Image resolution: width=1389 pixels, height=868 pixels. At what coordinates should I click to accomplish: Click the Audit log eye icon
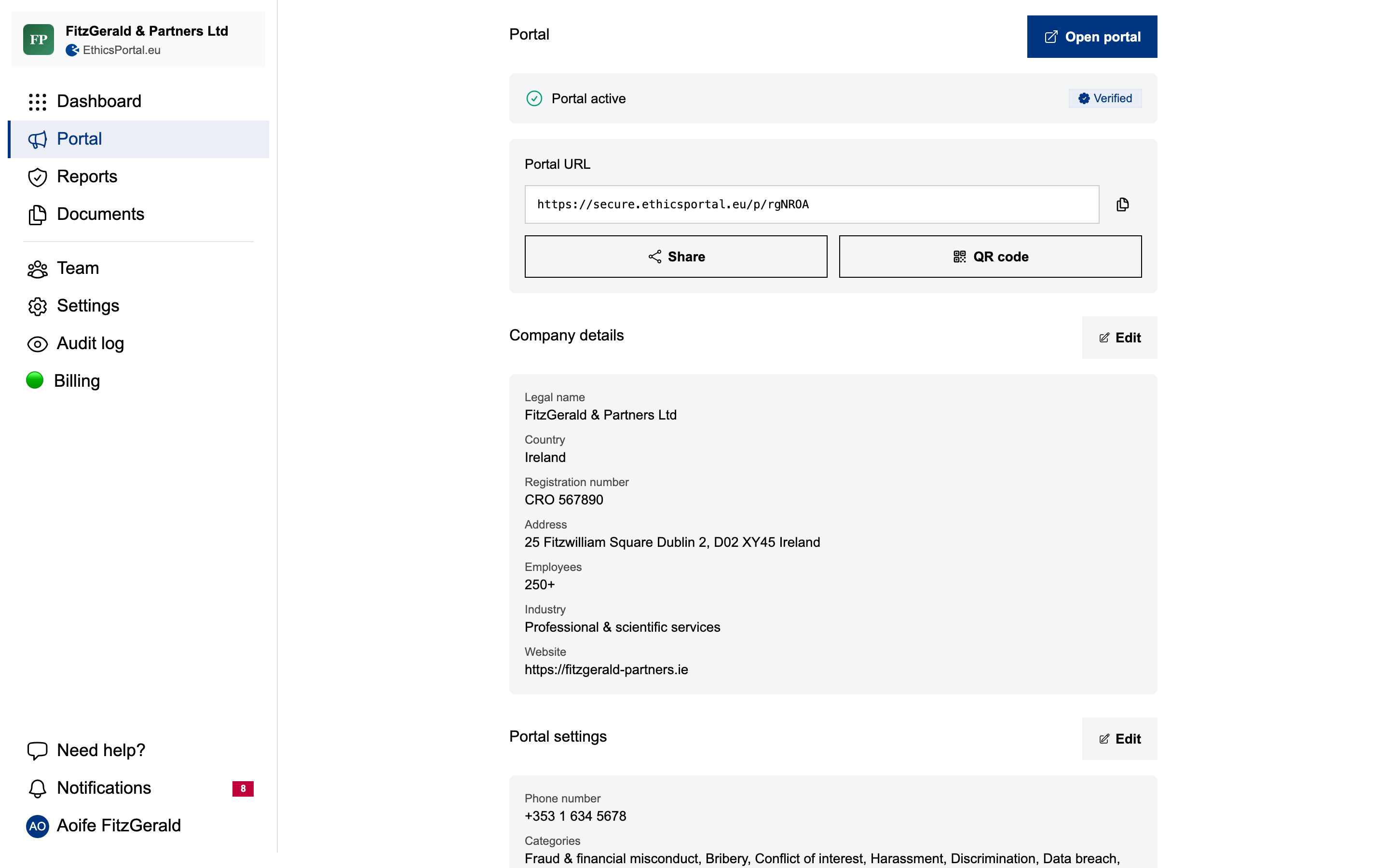37,344
